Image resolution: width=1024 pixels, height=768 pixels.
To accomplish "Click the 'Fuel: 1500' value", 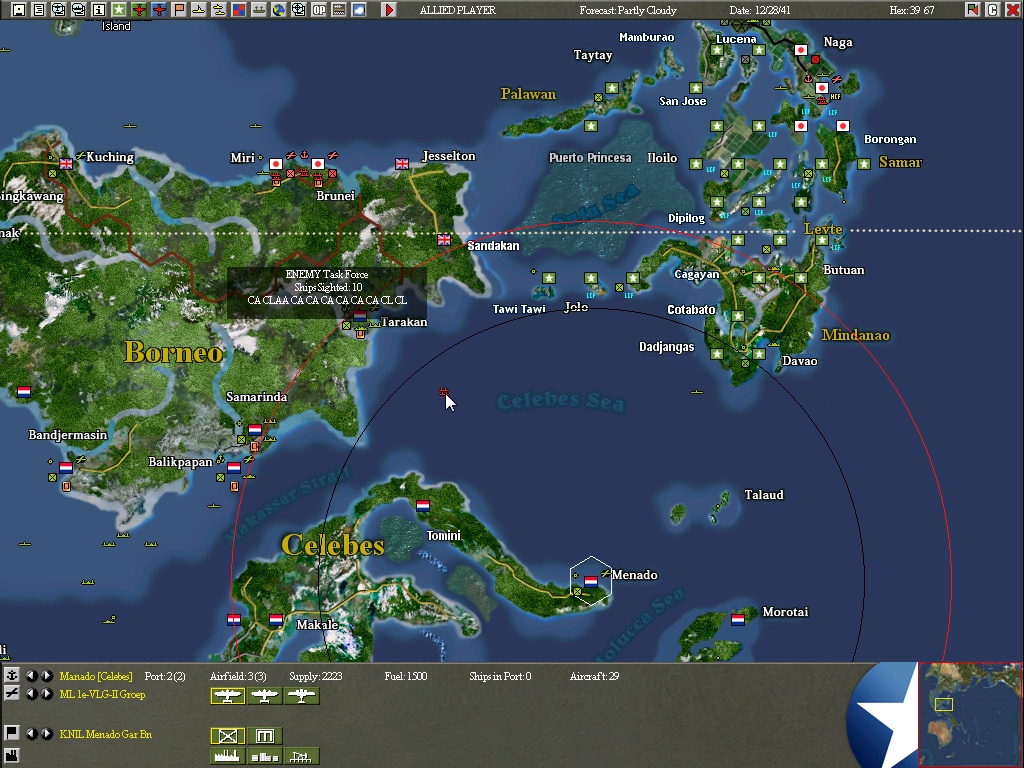I will pos(406,676).
